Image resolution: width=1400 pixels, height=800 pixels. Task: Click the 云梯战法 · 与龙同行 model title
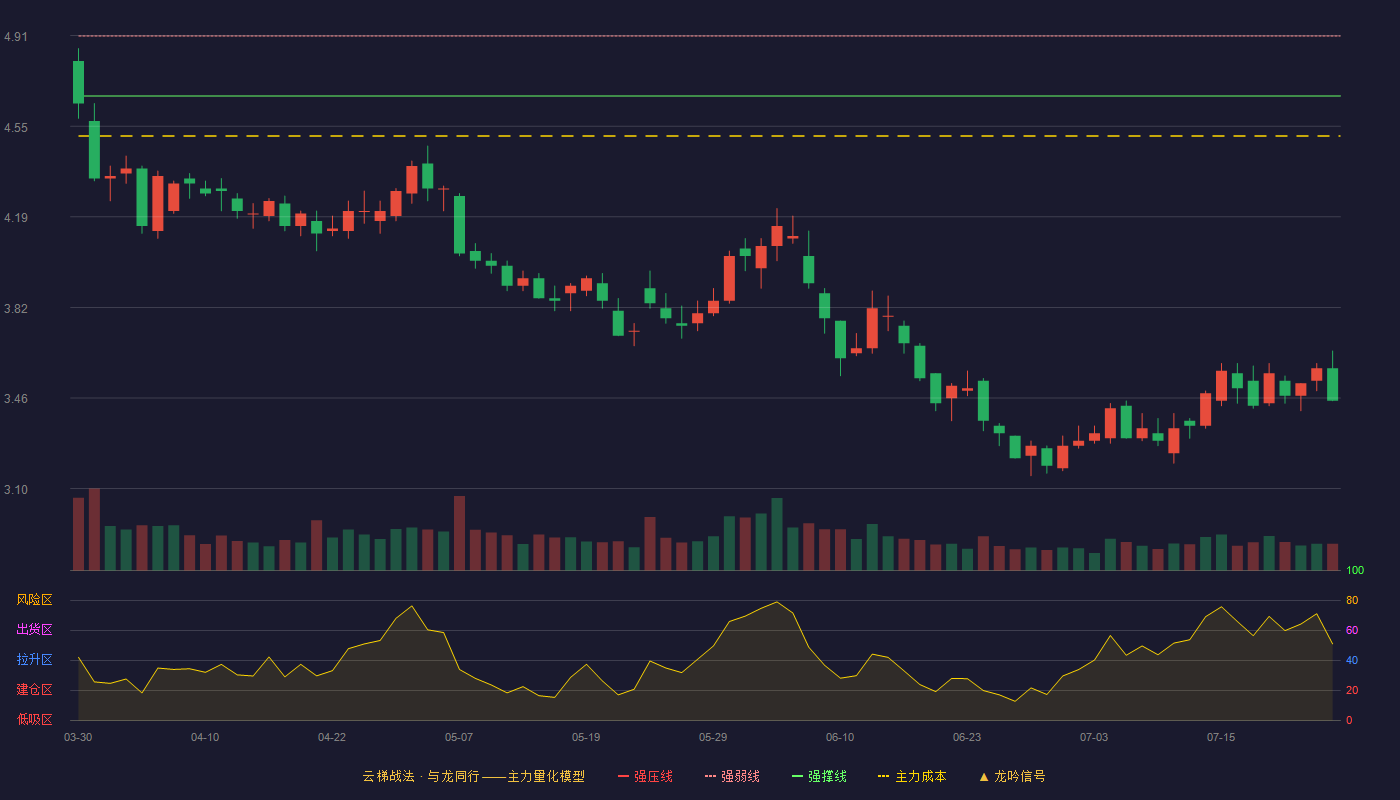tap(474, 776)
